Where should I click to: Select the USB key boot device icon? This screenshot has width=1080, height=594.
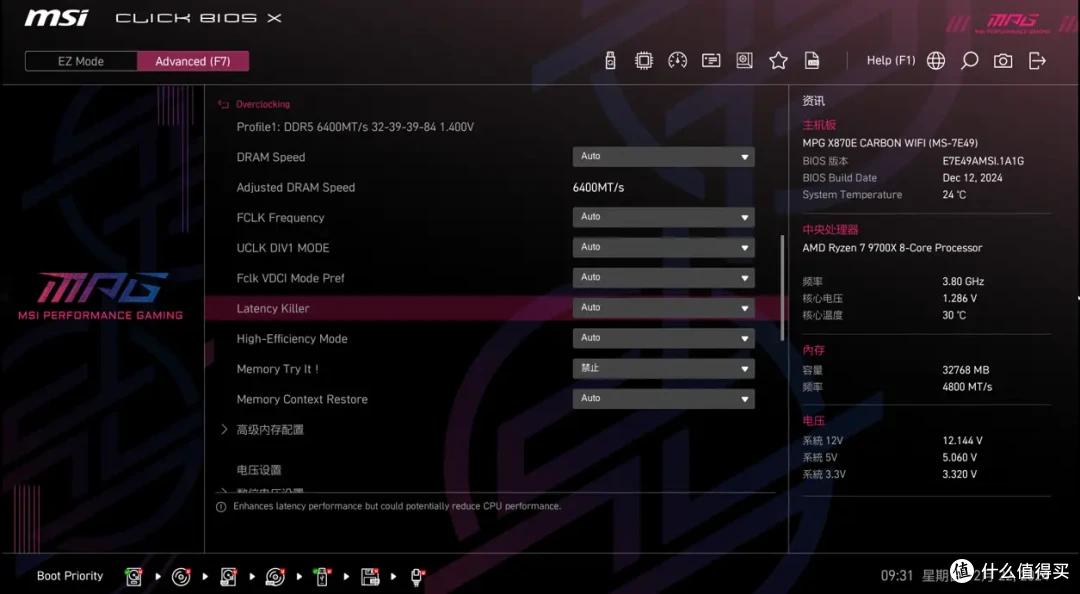(322, 576)
